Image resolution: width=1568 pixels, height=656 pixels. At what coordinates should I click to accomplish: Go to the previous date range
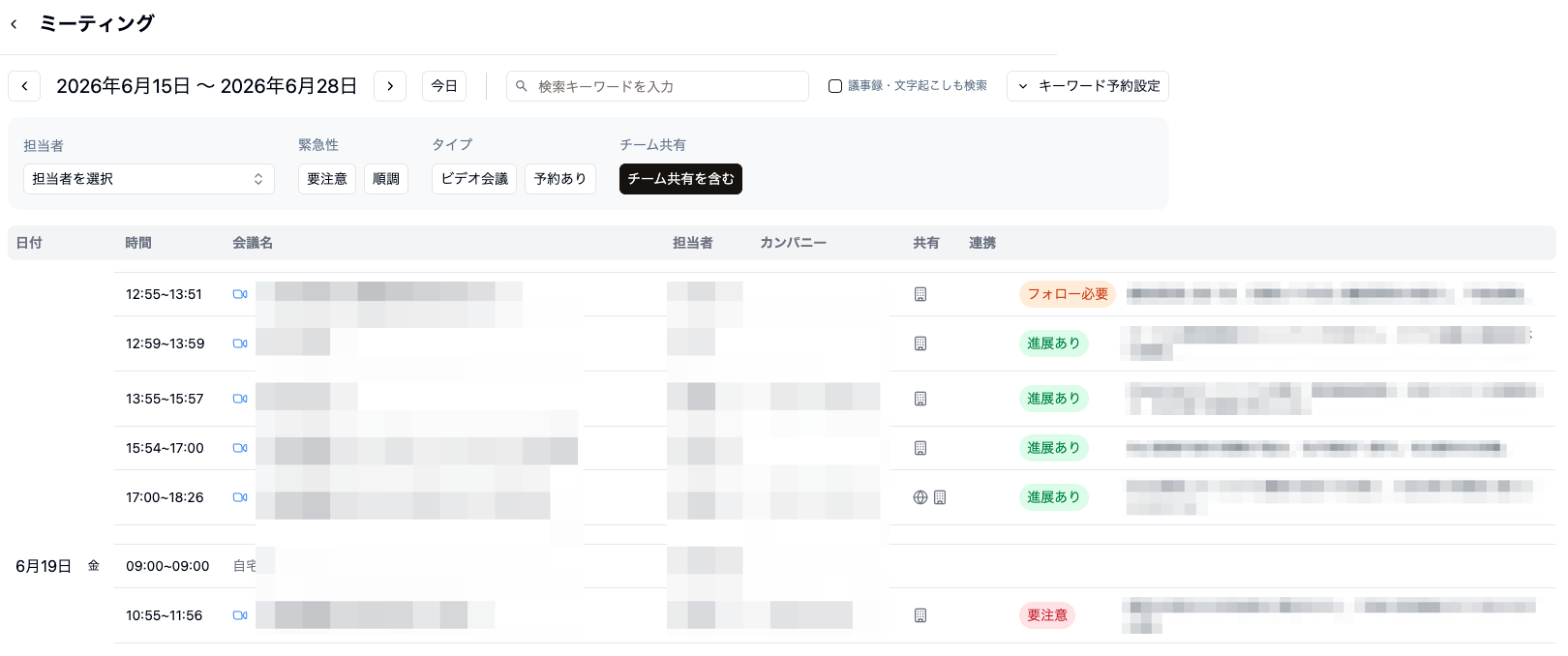(x=24, y=86)
